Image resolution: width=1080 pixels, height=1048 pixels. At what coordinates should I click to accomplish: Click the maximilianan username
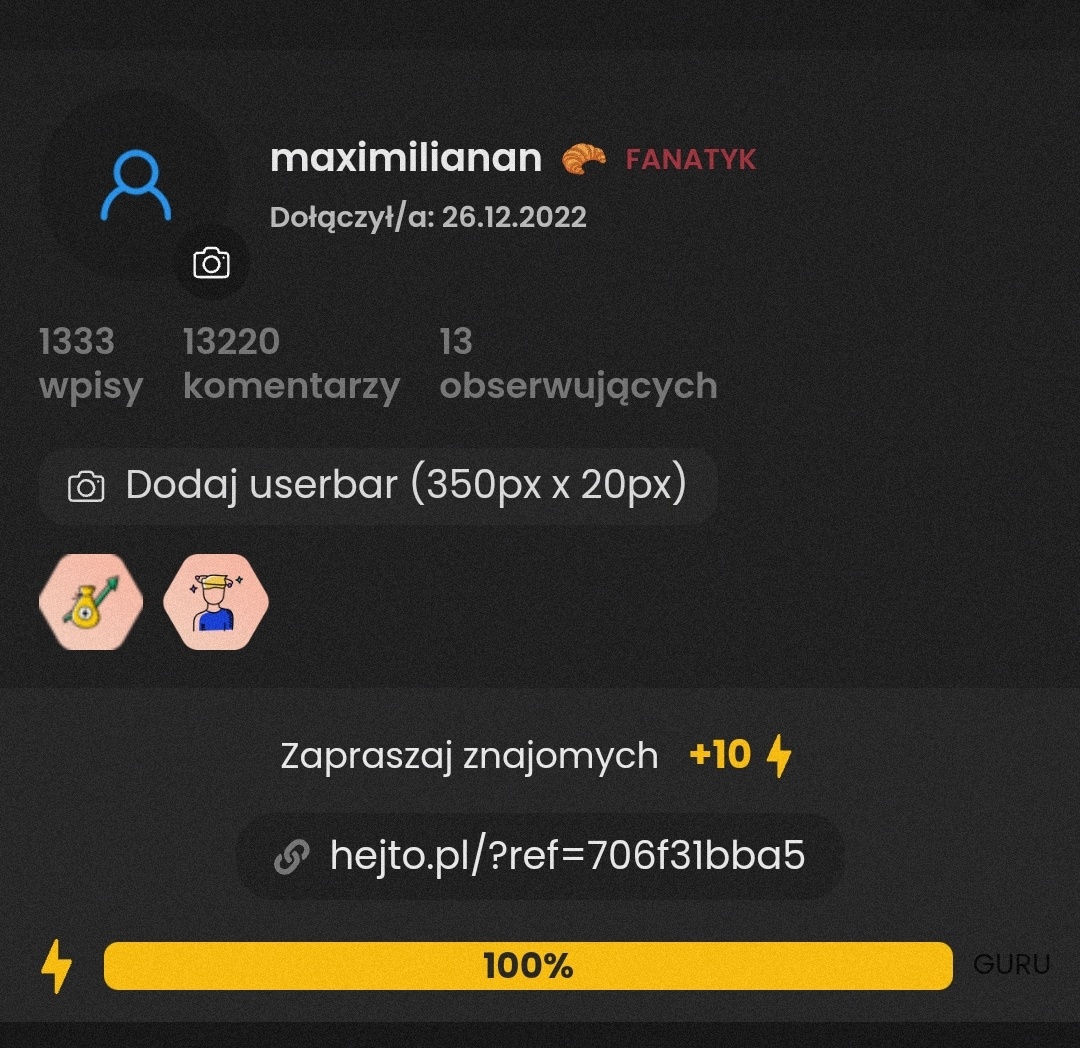click(406, 158)
